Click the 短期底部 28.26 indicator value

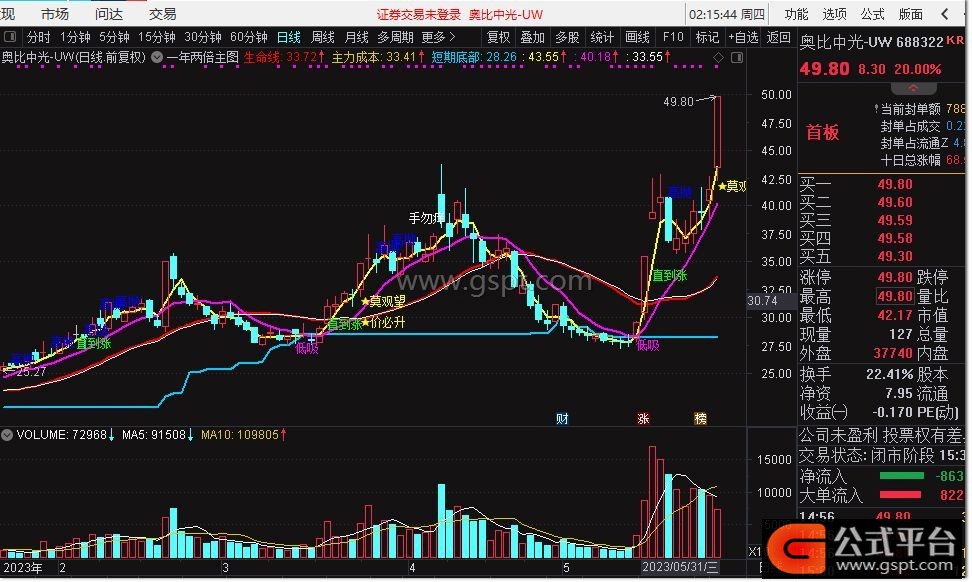474,58
